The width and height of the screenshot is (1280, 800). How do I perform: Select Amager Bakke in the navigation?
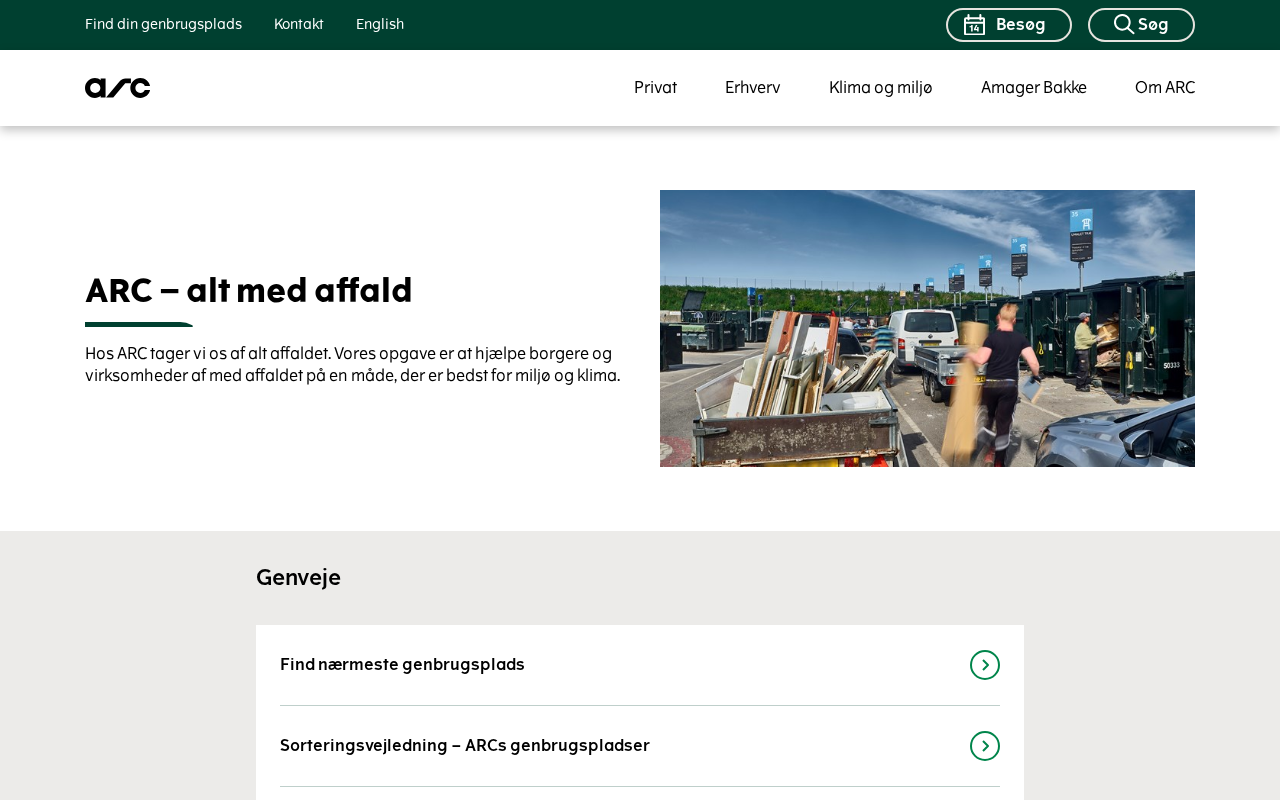[x=1033, y=88]
